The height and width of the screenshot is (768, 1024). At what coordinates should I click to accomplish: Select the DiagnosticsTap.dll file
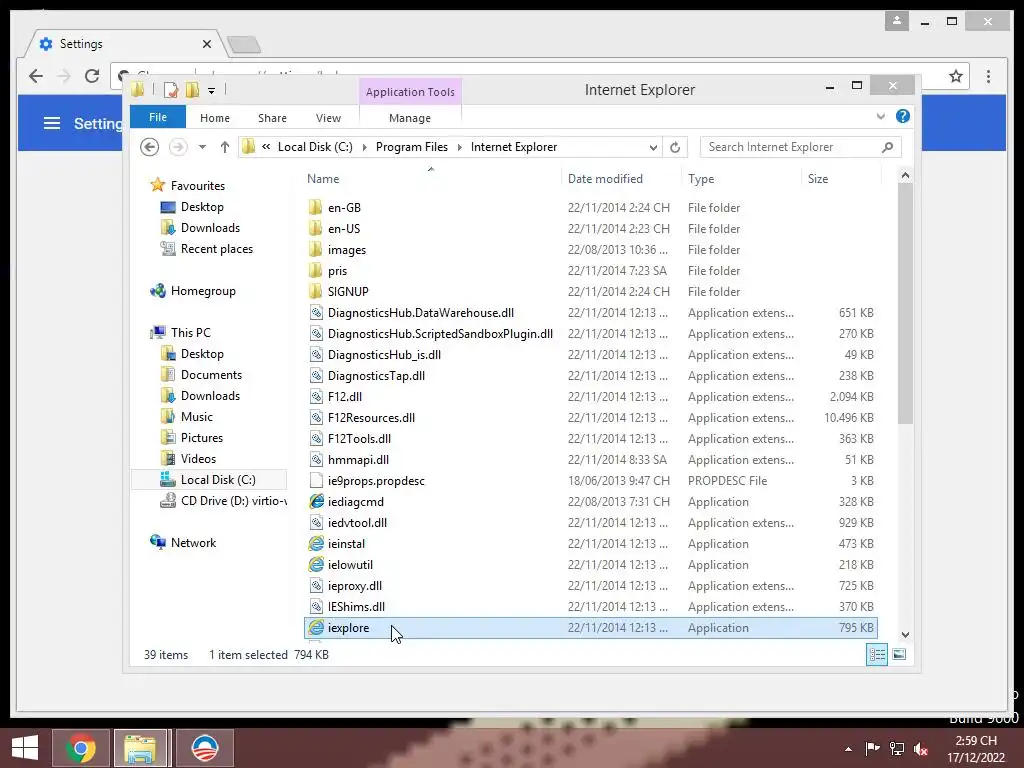(376, 376)
